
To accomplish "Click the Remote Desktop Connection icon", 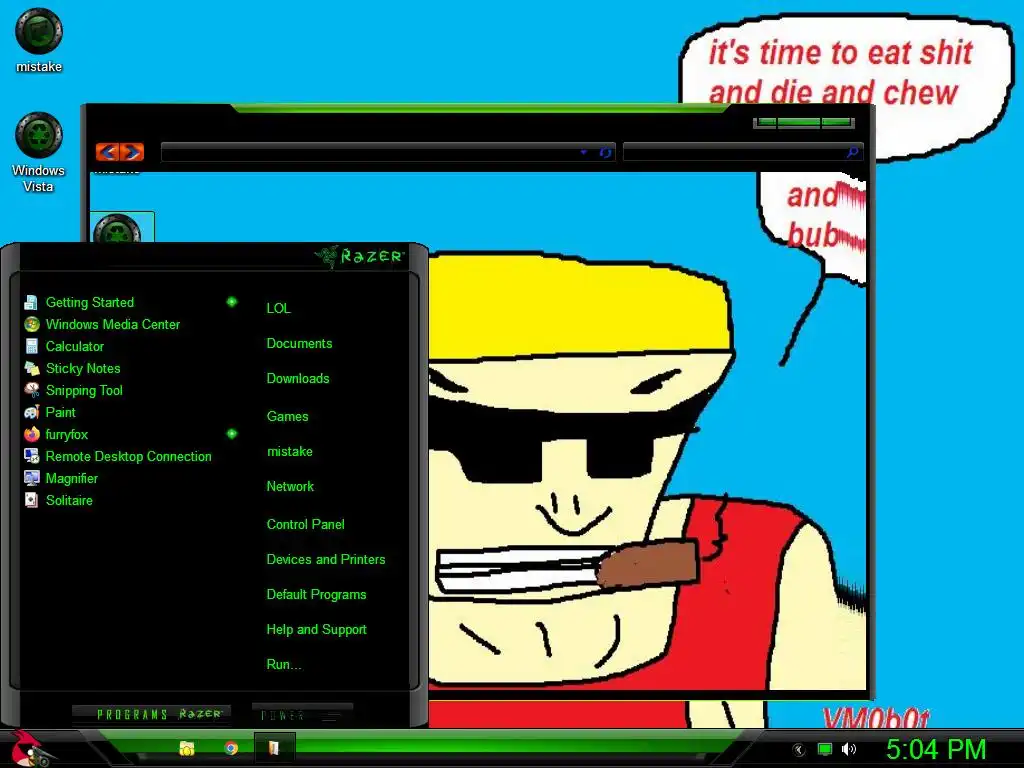I will [x=31, y=456].
